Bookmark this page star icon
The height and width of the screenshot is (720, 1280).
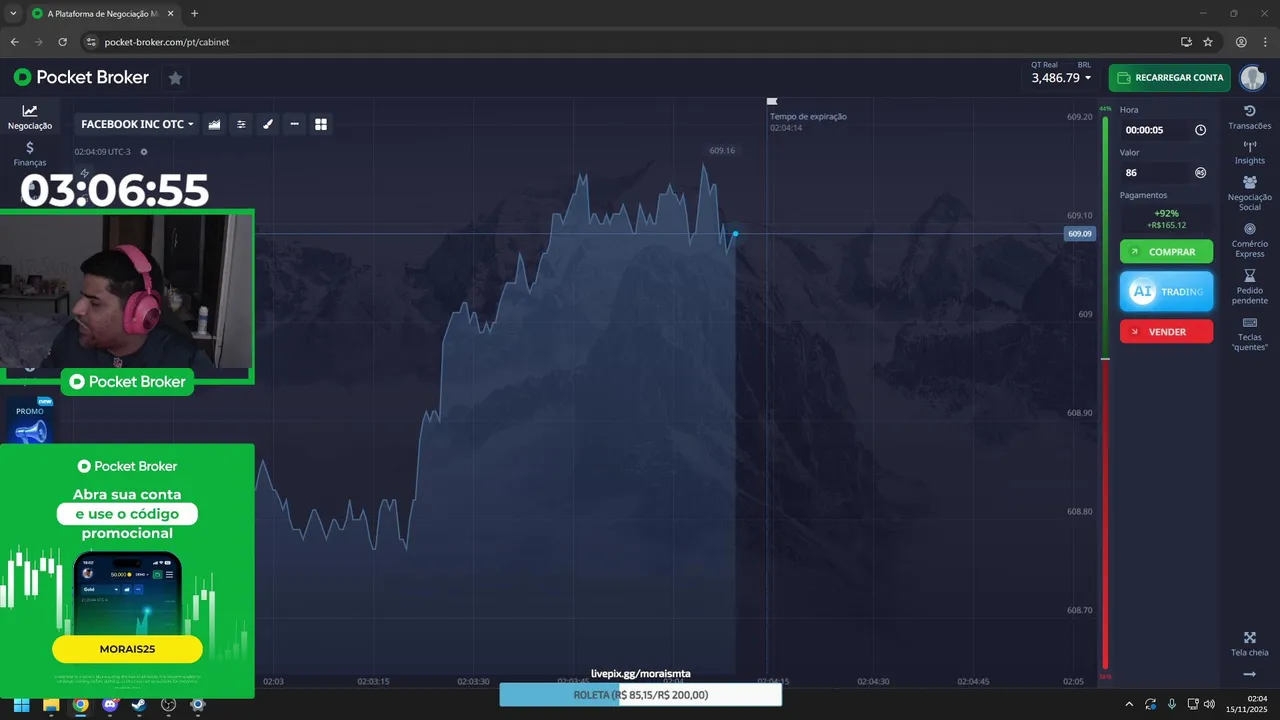[1208, 42]
